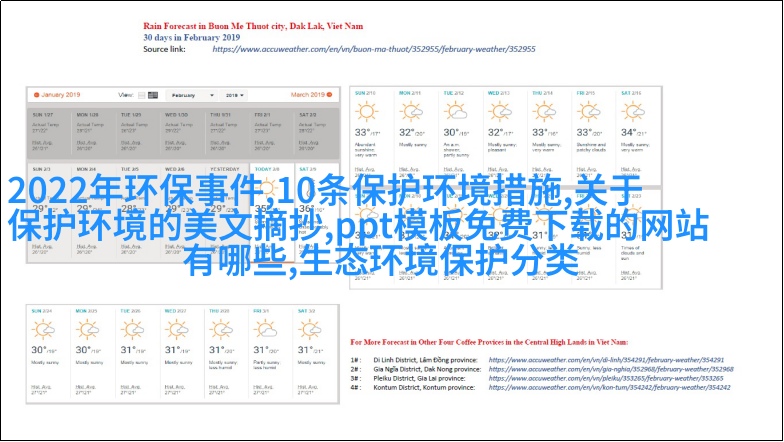Open the Di Linh february-weather link
The height and width of the screenshot is (442, 784).
[x=606, y=360]
